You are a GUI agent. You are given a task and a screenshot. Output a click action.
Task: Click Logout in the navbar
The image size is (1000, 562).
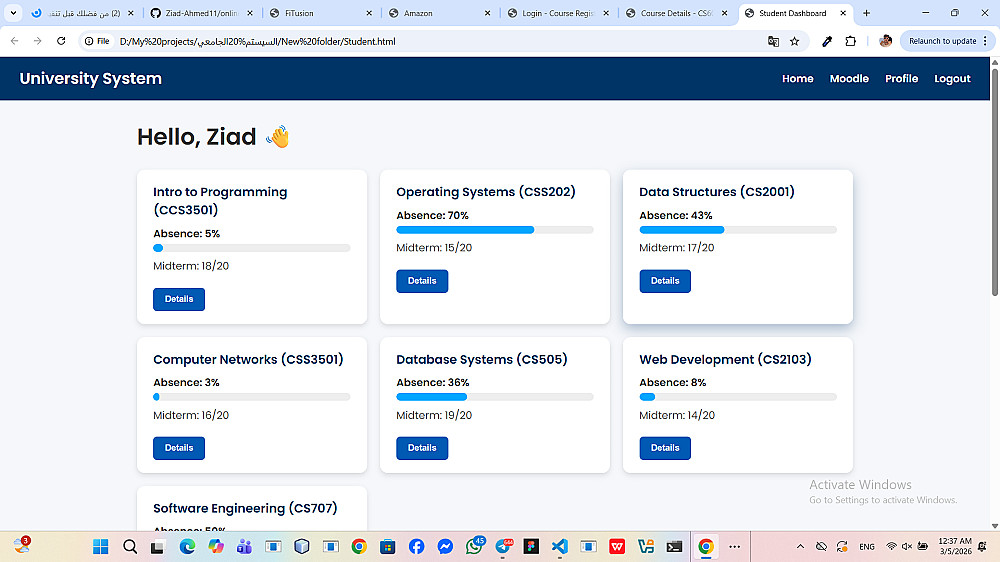coord(952,78)
